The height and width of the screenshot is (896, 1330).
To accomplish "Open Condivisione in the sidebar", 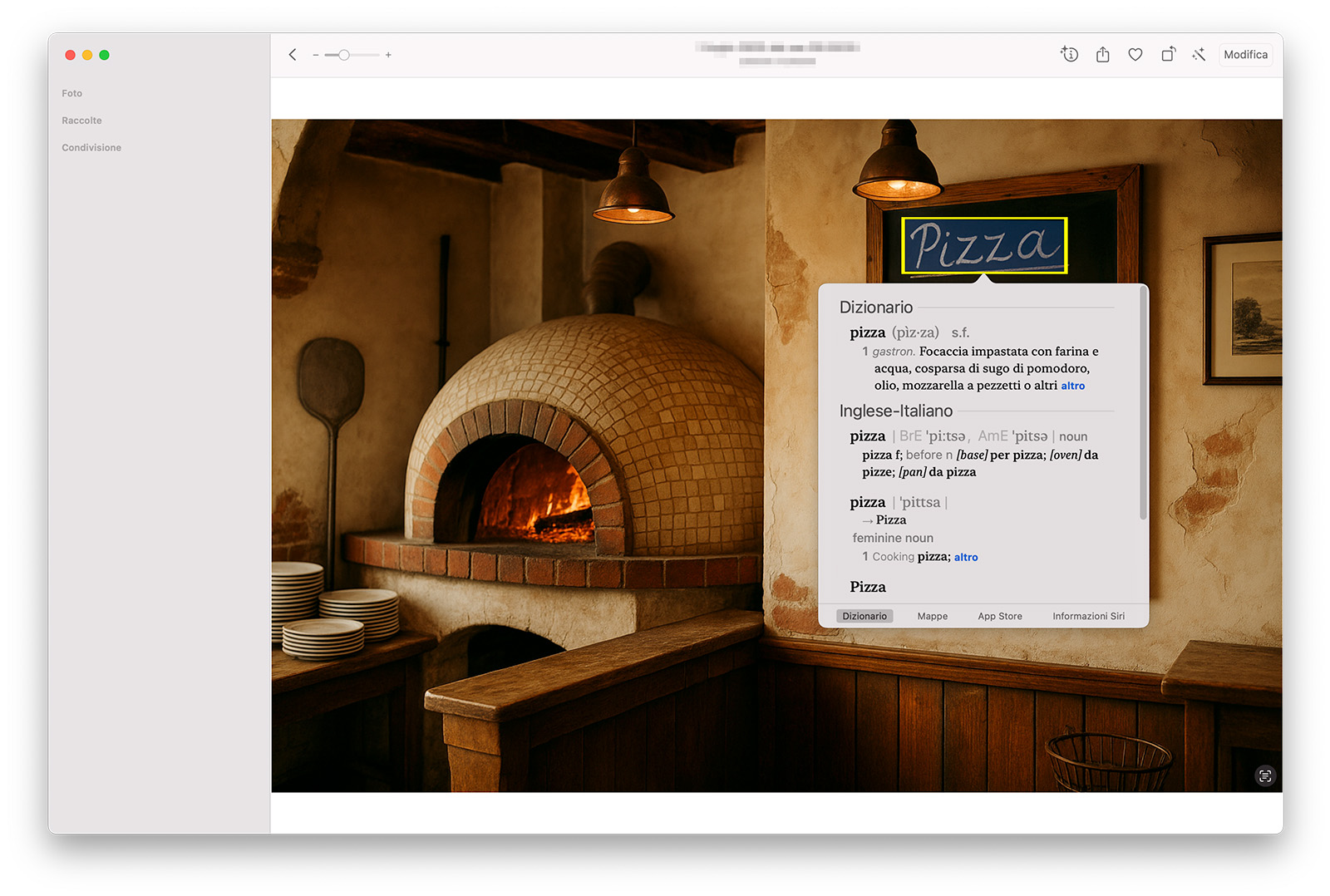I will (91, 148).
